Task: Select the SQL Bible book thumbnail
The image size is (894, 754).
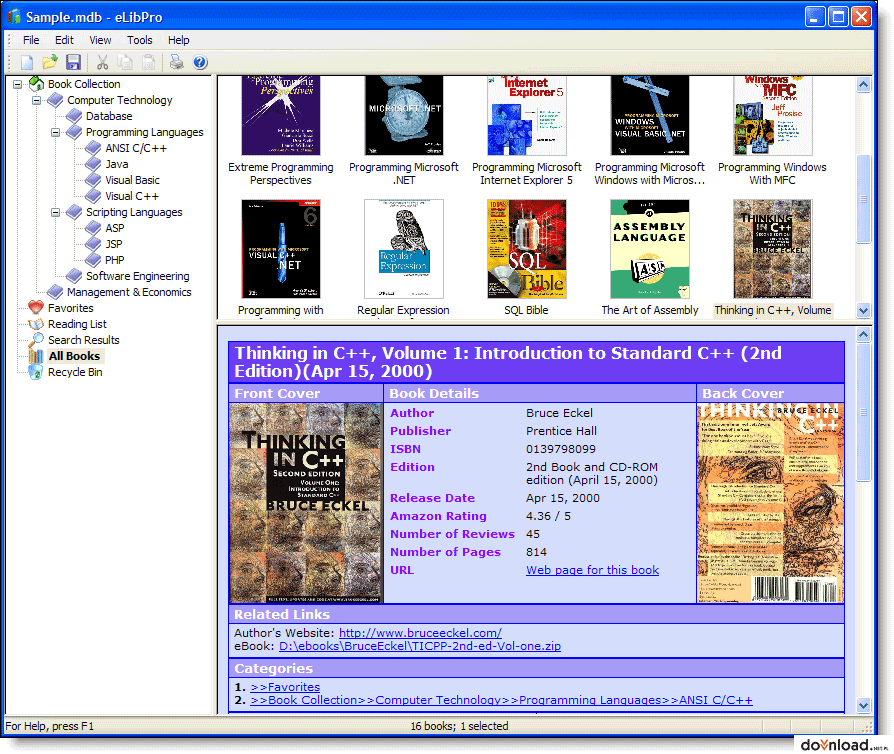Action: tap(526, 249)
